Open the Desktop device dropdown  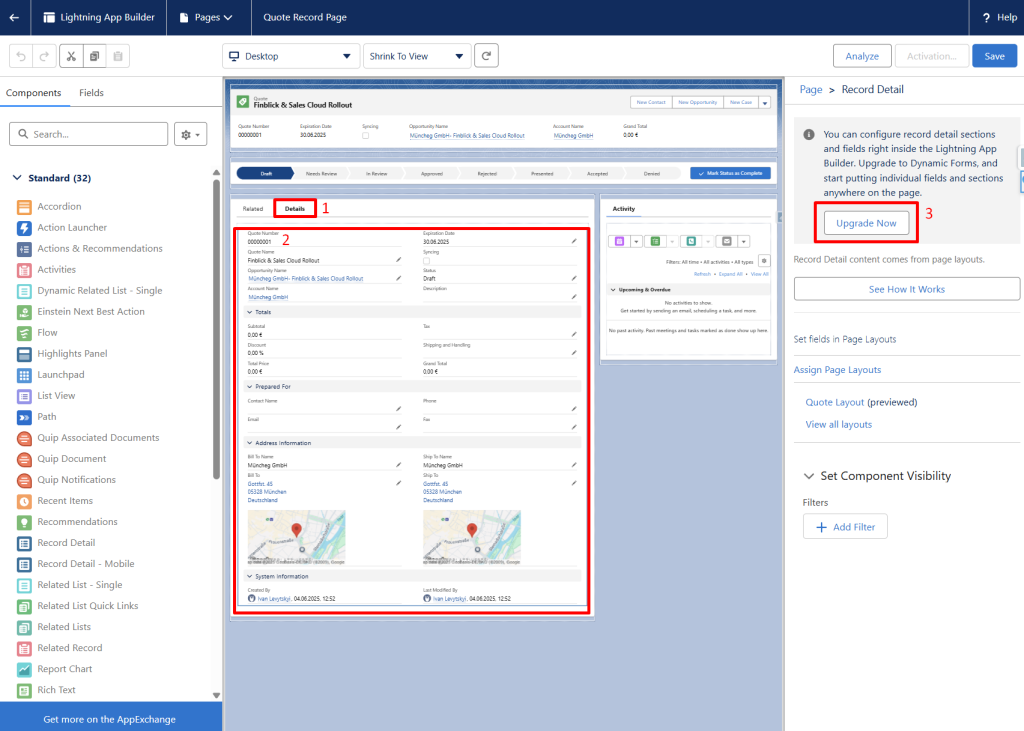(x=290, y=56)
